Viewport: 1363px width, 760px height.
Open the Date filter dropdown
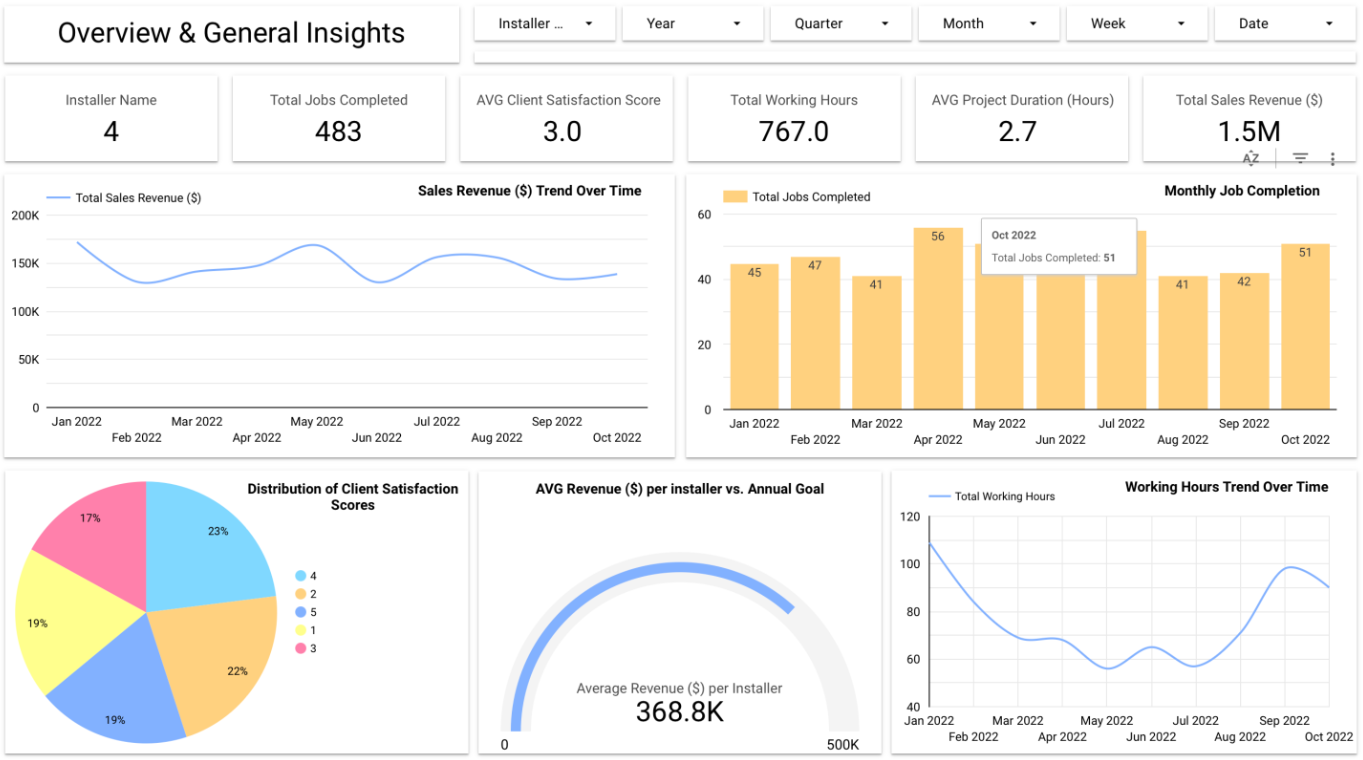1285,23
